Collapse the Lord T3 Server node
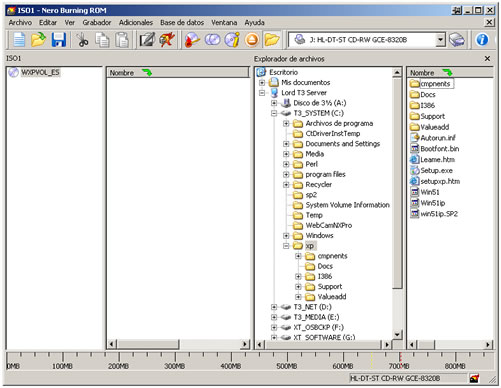Image resolution: width=501 pixels, height=388 pixels. tap(262, 93)
